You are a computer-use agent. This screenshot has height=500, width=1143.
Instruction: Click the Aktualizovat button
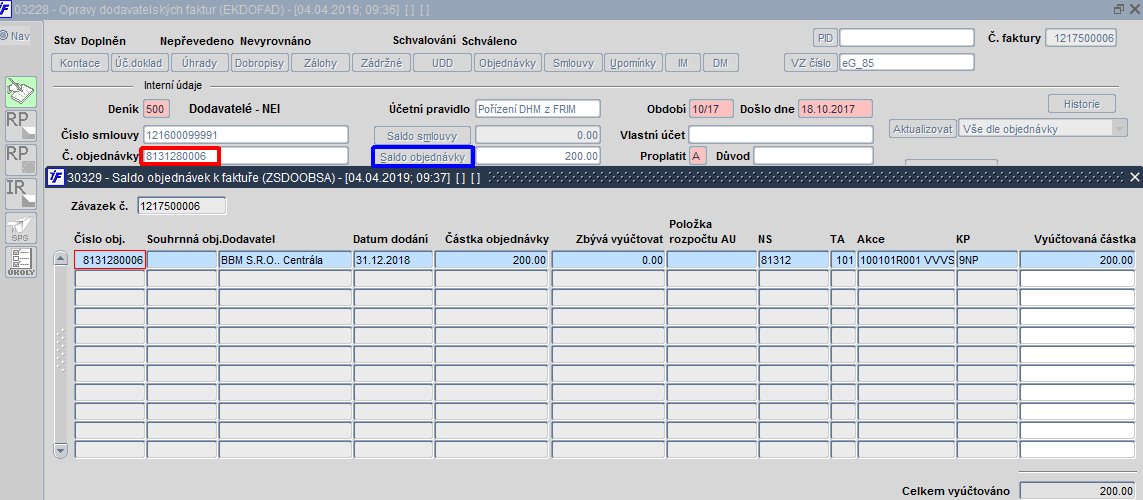click(923, 129)
